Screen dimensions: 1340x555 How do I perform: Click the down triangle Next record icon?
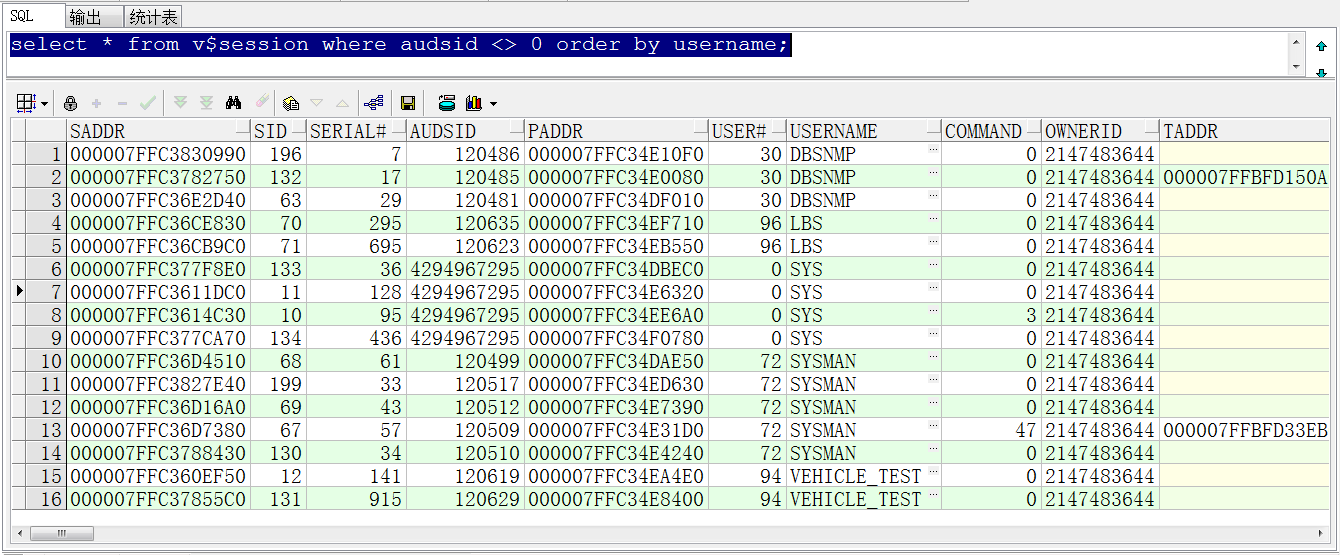[x=317, y=103]
